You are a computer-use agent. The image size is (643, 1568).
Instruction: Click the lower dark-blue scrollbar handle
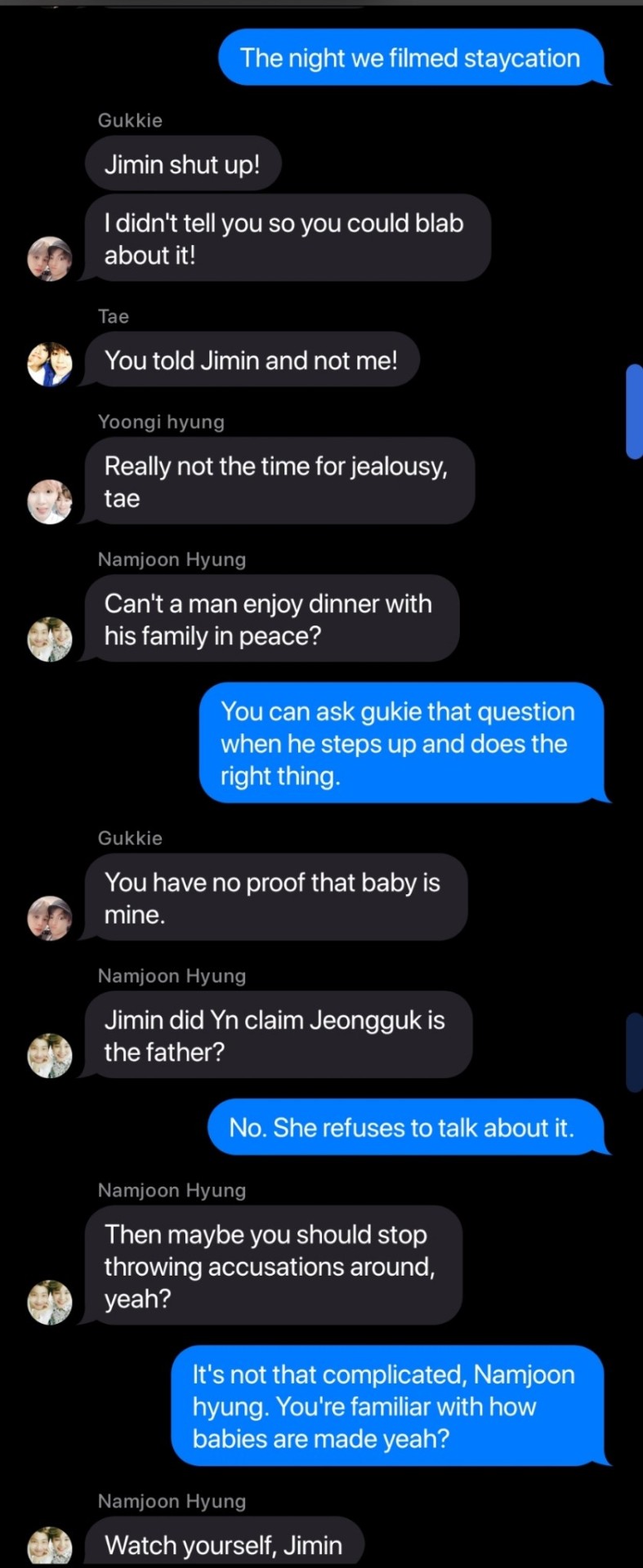(634, 1052)
